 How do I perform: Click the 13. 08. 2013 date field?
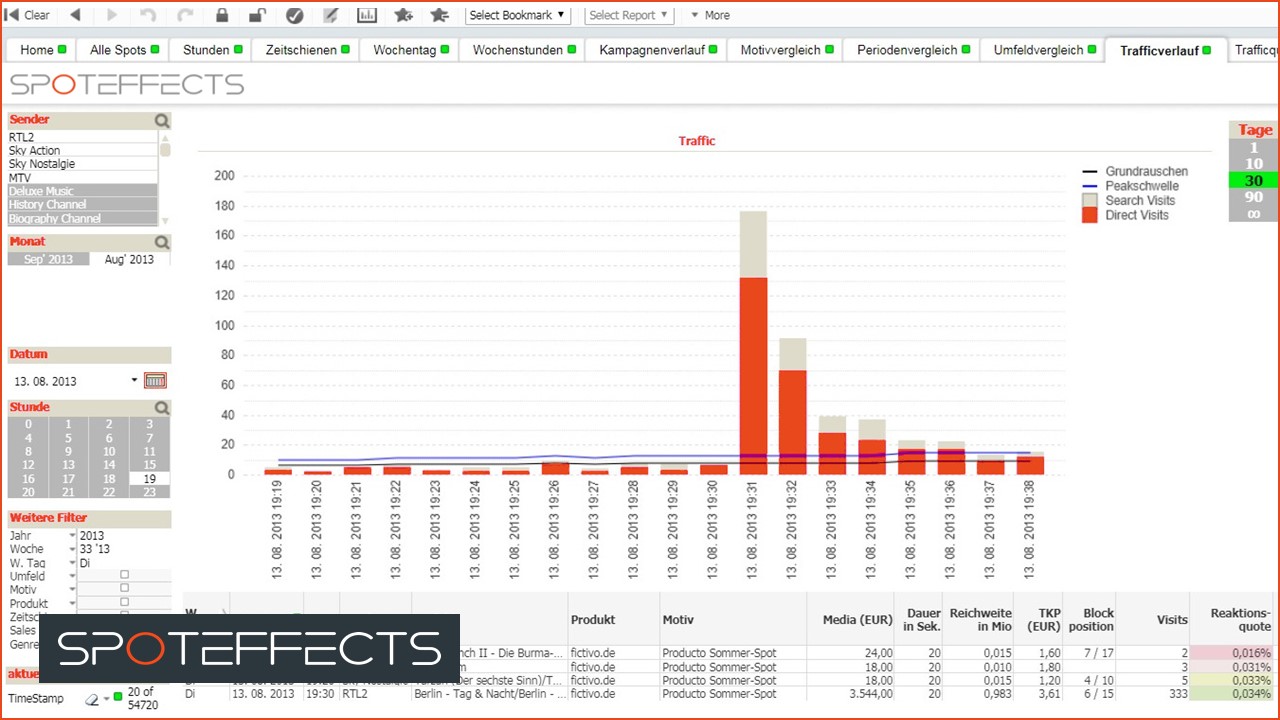(x=68, y=381)
